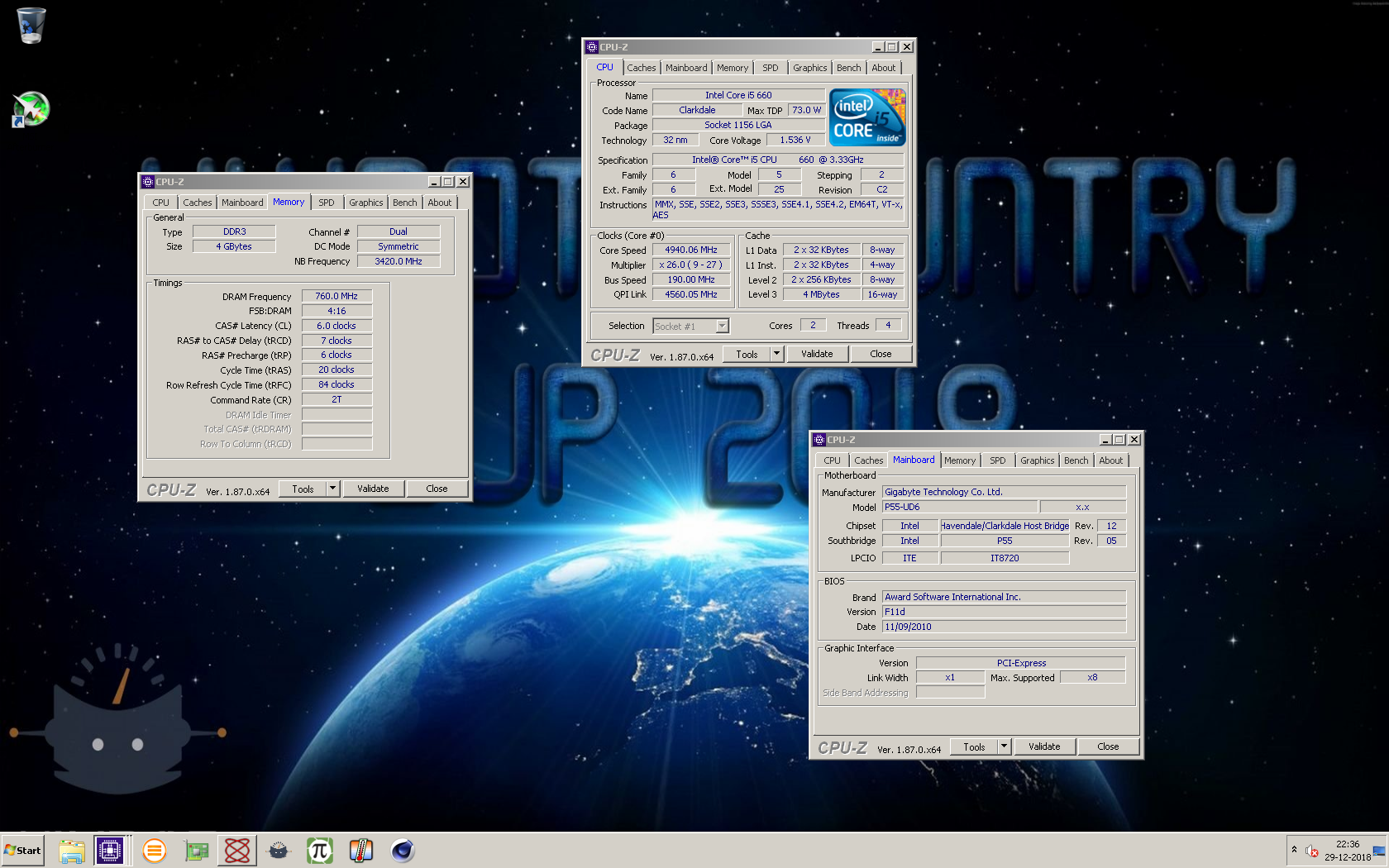1389x868 pixels.
Task: Click the BIOS date 11/09/2010 field
Action: pyautogui.click(x=1004, y=627)
